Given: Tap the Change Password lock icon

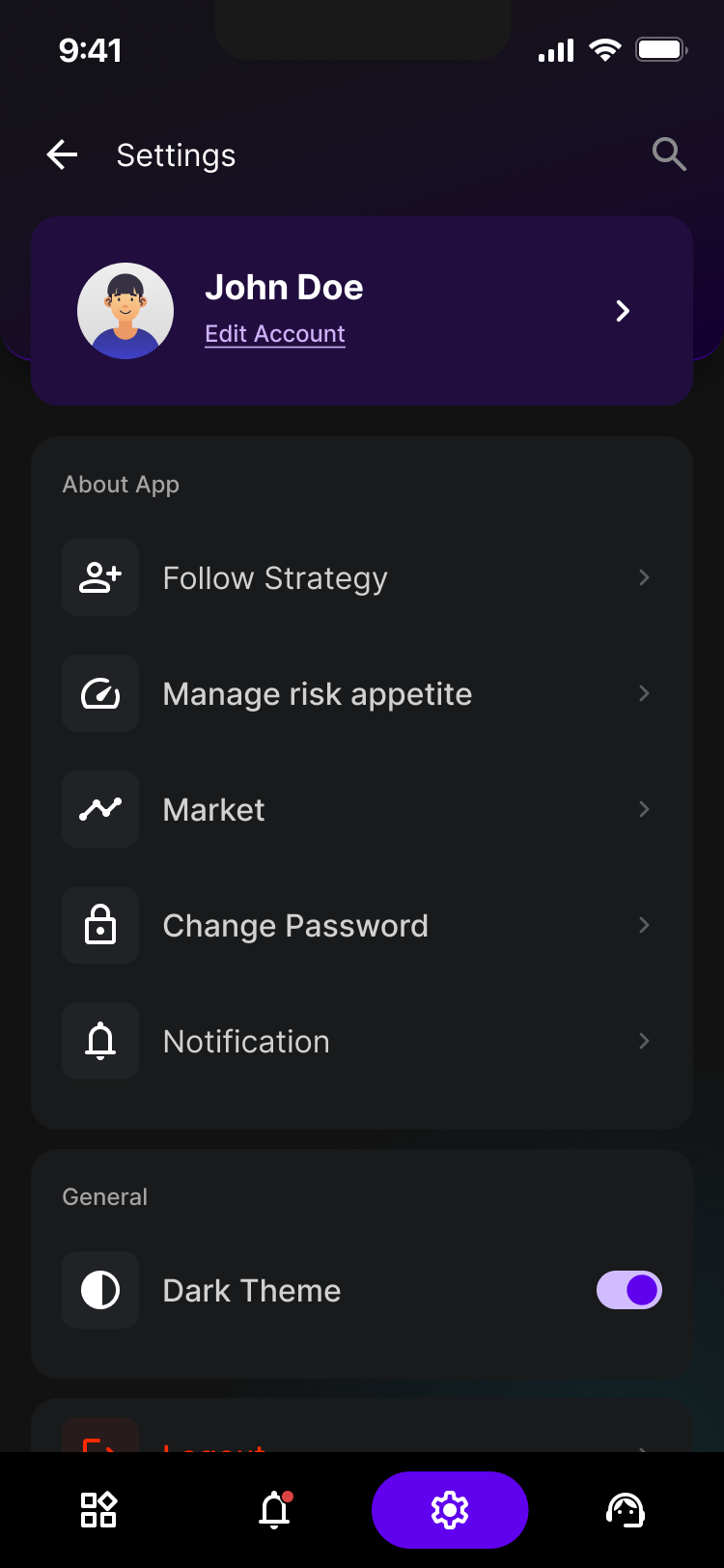Looking at the screenshot, I should click(100, 925).
